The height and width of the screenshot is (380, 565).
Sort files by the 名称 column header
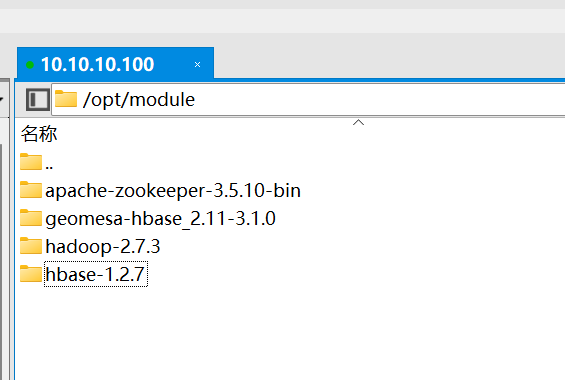[39, 134]
